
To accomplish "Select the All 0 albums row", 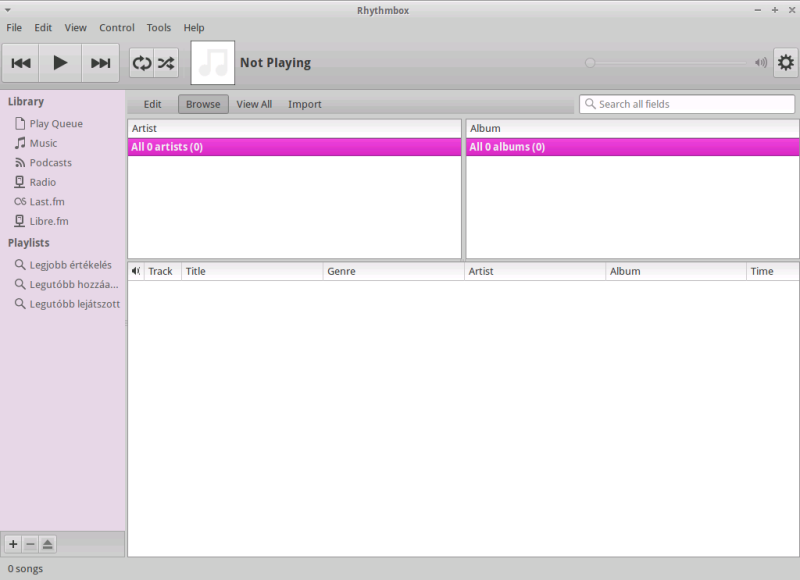I will (632, 147).
